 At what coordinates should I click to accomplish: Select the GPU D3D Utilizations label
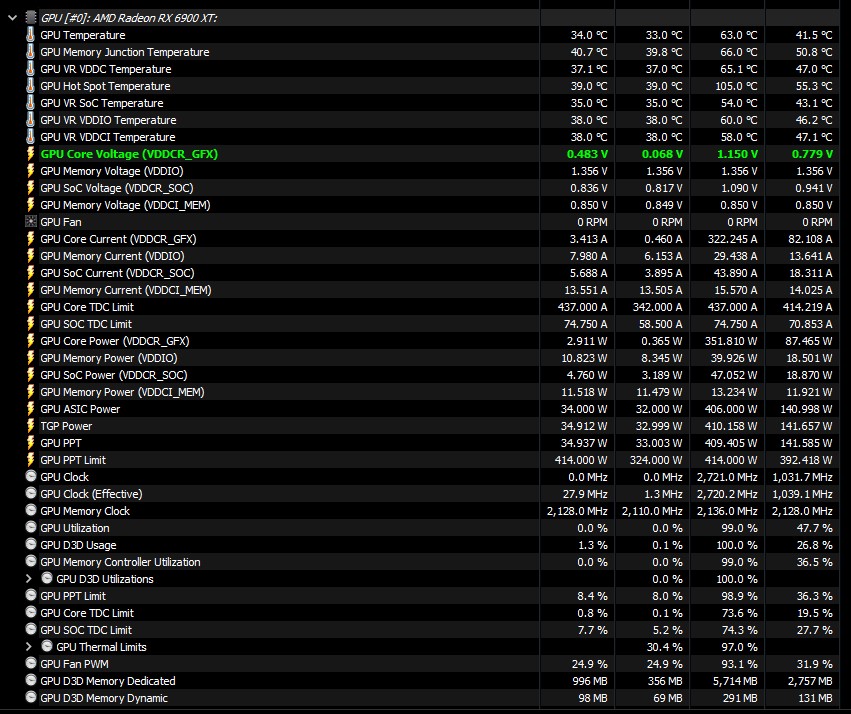click(x=105, y=579)
